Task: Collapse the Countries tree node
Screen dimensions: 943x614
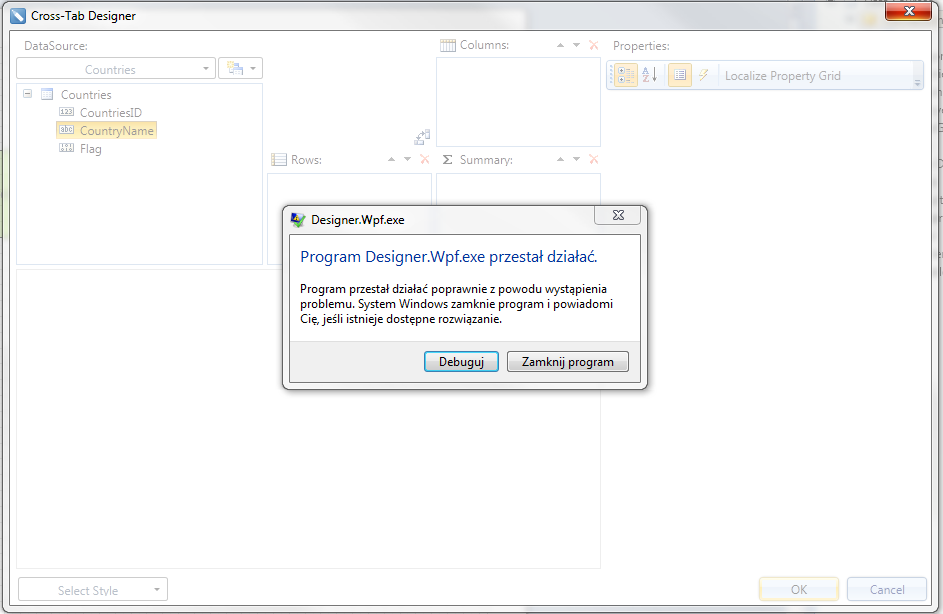Action: 27,94
